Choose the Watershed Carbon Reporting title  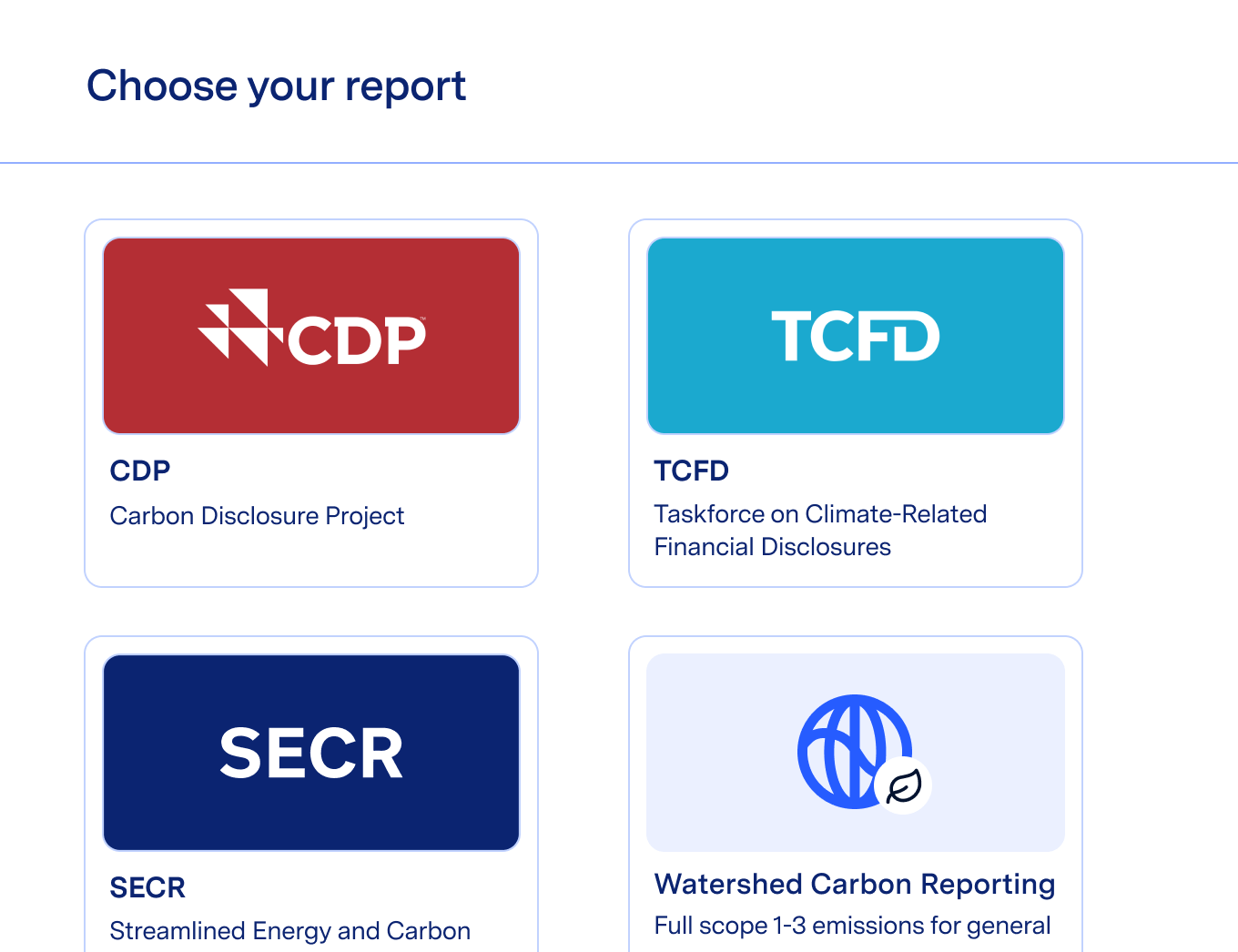point(855,884)
